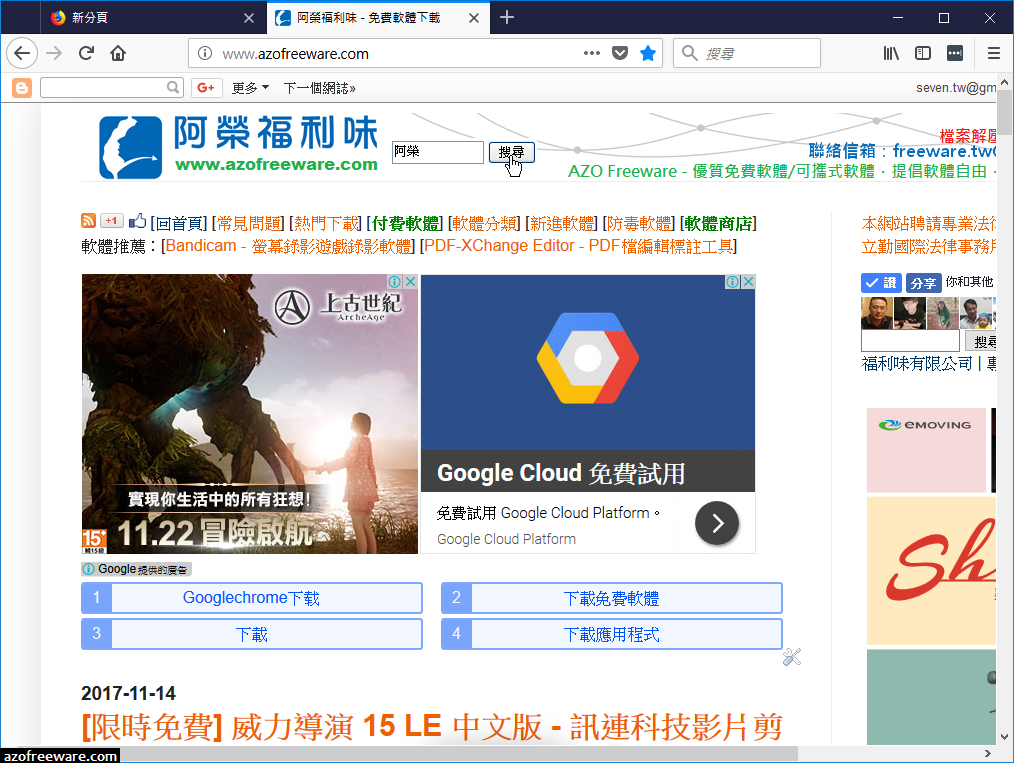Open the Firefox hamburger menu
This screenshot has width=1014, height=763.
click(x=994, y=53)
